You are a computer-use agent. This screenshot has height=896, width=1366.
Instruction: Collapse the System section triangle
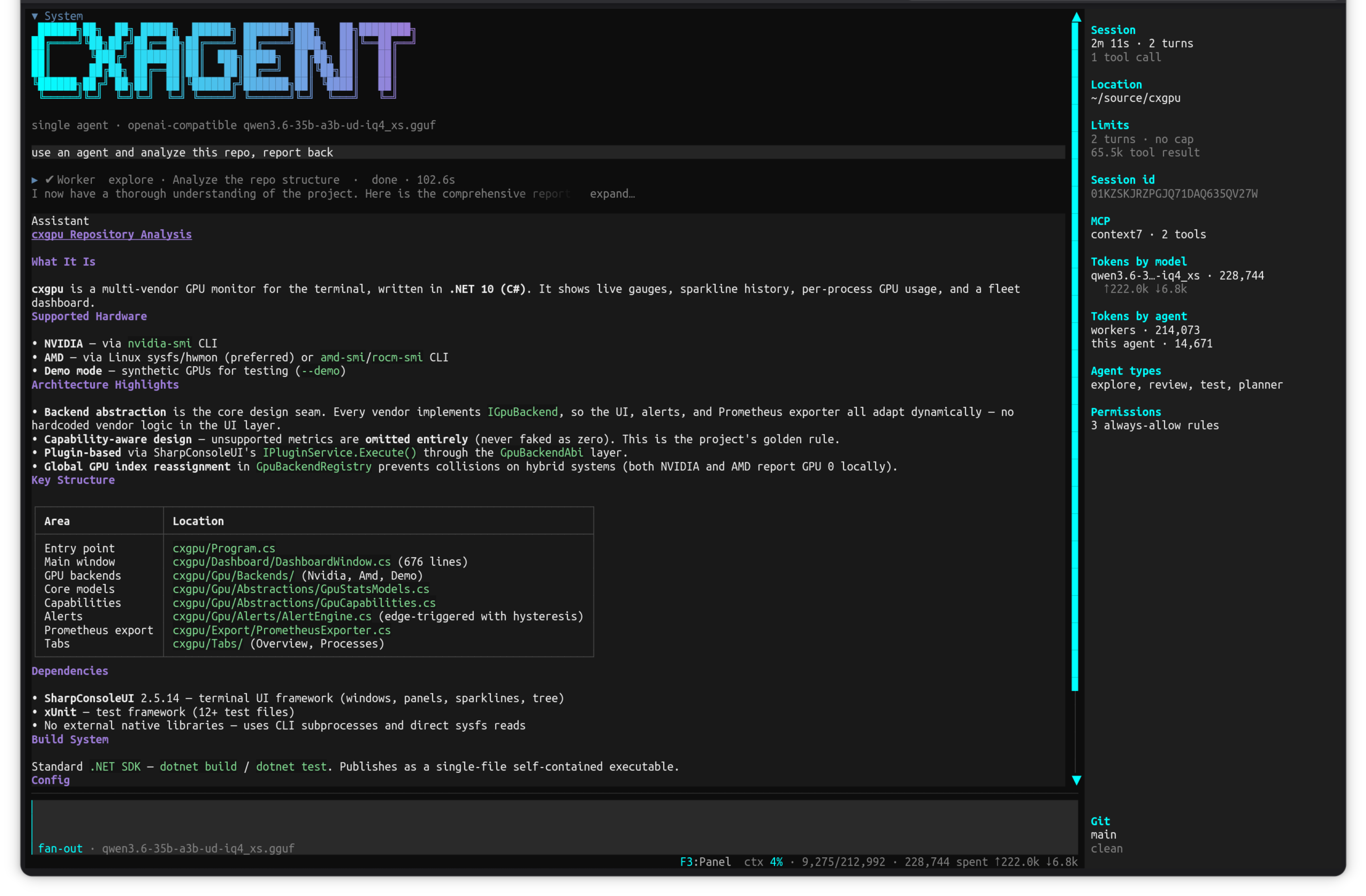[35, 16]
